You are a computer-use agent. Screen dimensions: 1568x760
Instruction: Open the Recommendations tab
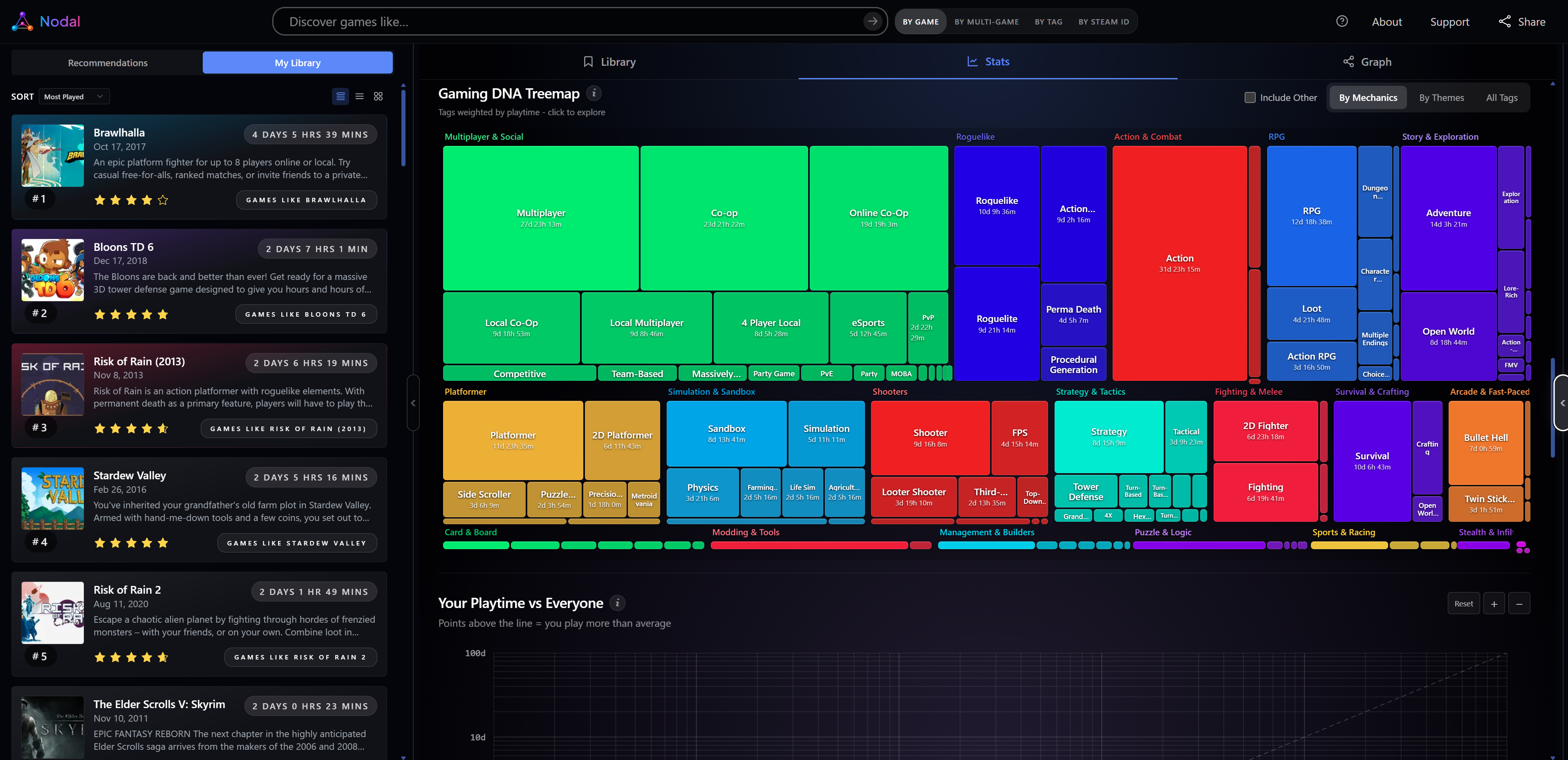107,63
